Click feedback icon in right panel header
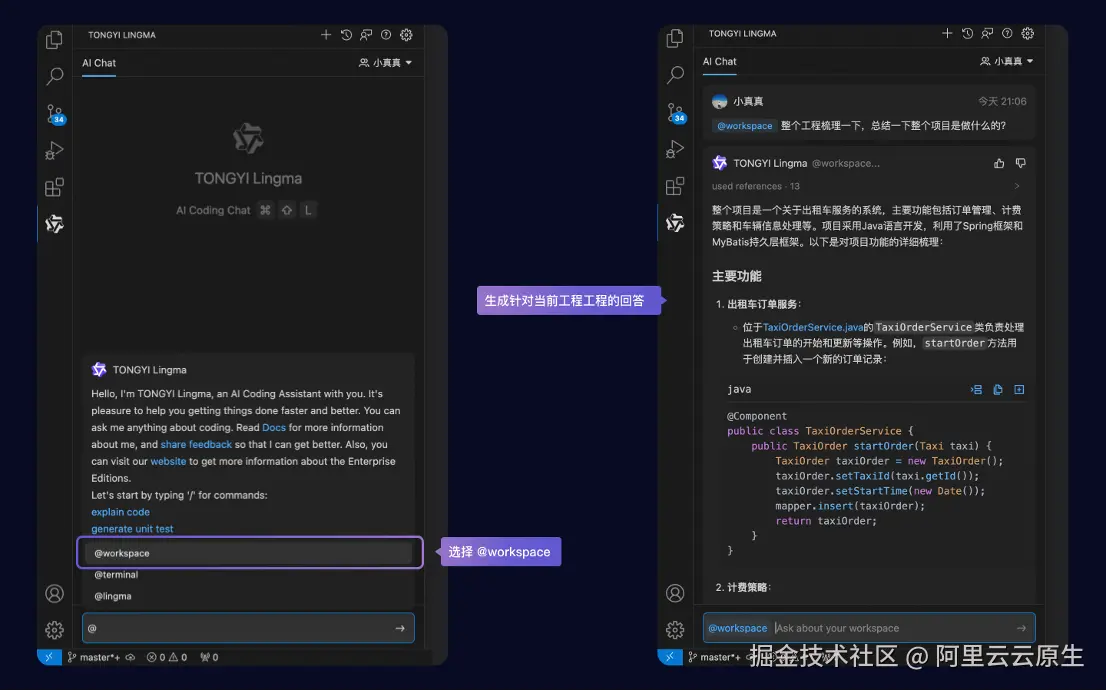 pyautogui.click(x=987, y=33)
